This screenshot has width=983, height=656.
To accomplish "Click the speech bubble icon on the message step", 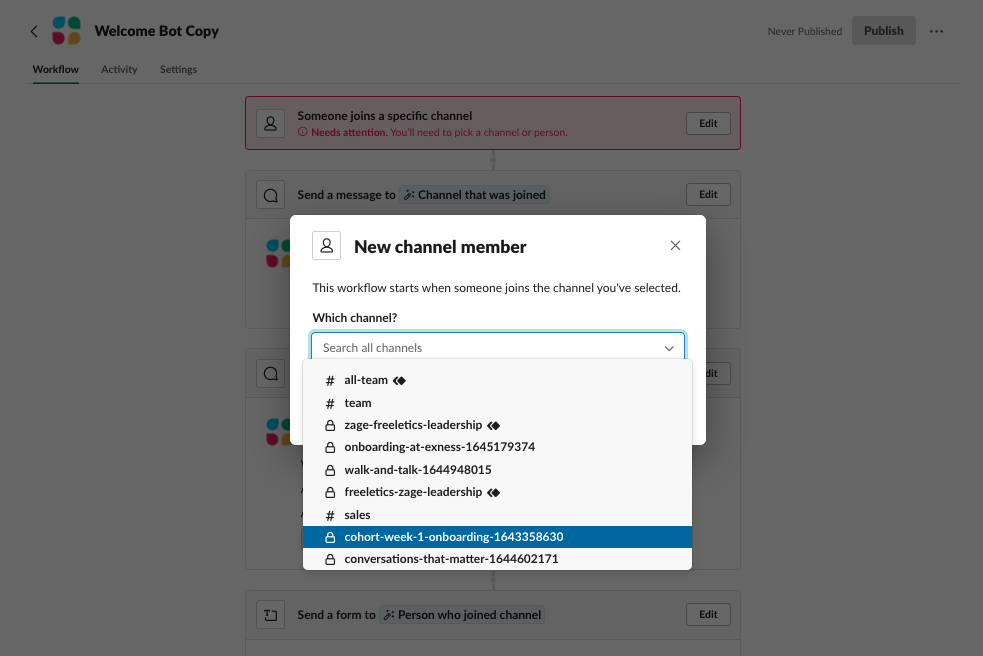I will tap(269, 194).
